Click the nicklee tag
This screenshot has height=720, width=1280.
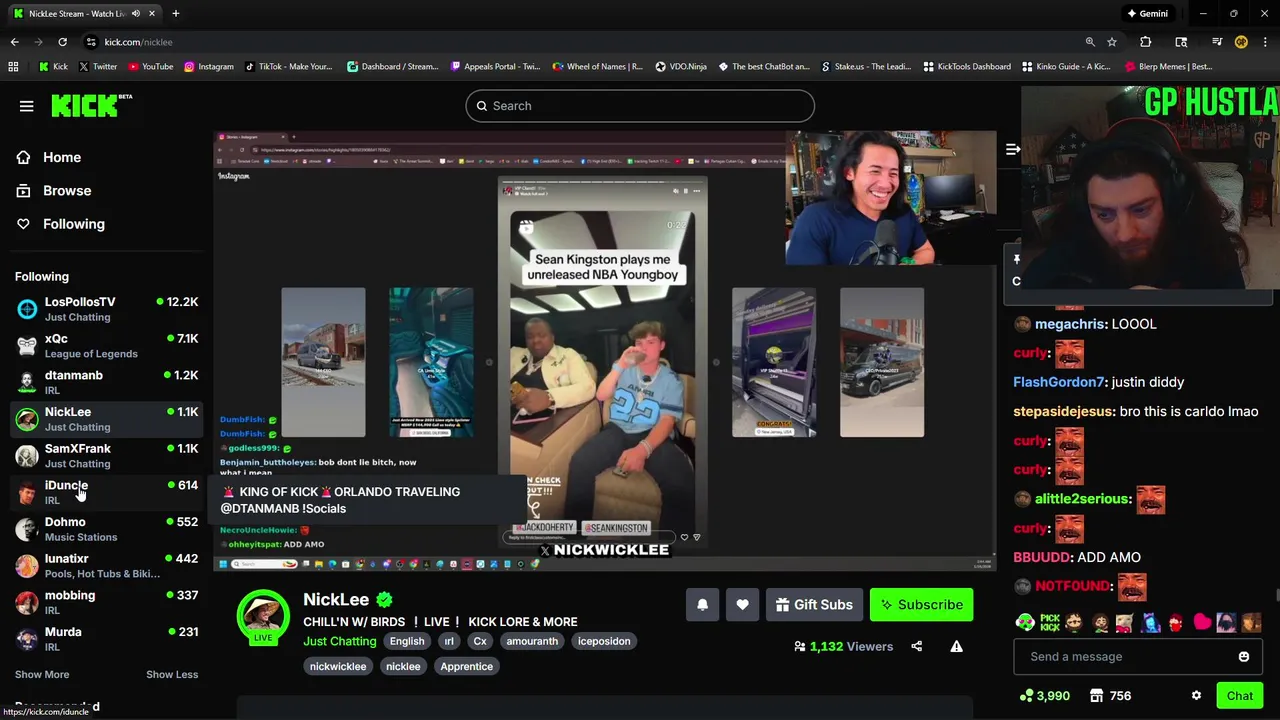pos(403,666)
